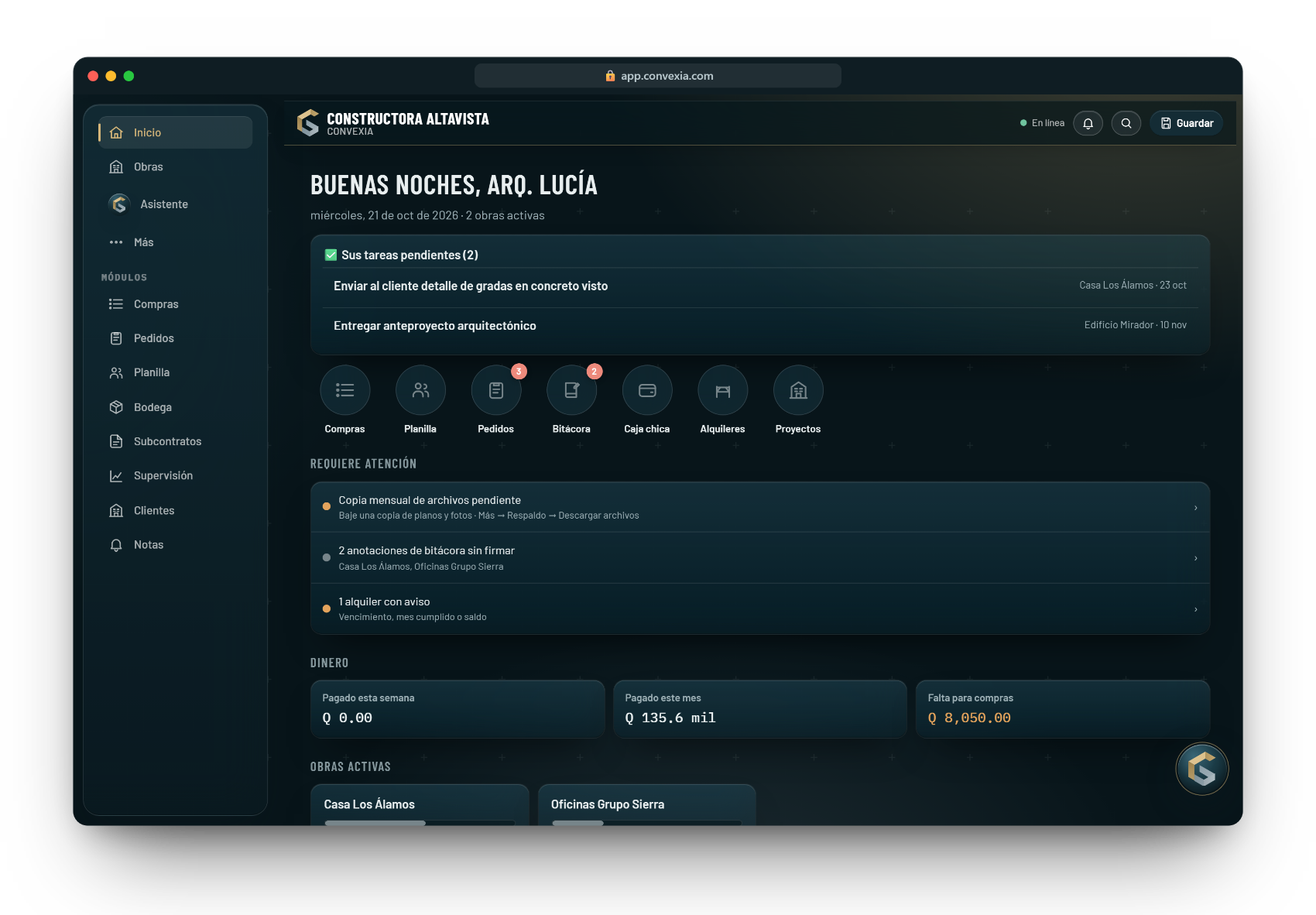Image resolution: width=1316 pixels, height=915 pixels.
Task: Expand the Más menu in sidebar
Action: (176, 242)
